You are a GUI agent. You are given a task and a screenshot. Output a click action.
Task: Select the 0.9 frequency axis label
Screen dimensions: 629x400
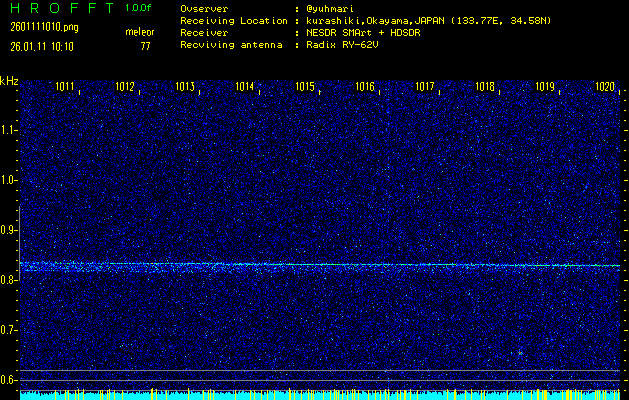coord(9,230)
